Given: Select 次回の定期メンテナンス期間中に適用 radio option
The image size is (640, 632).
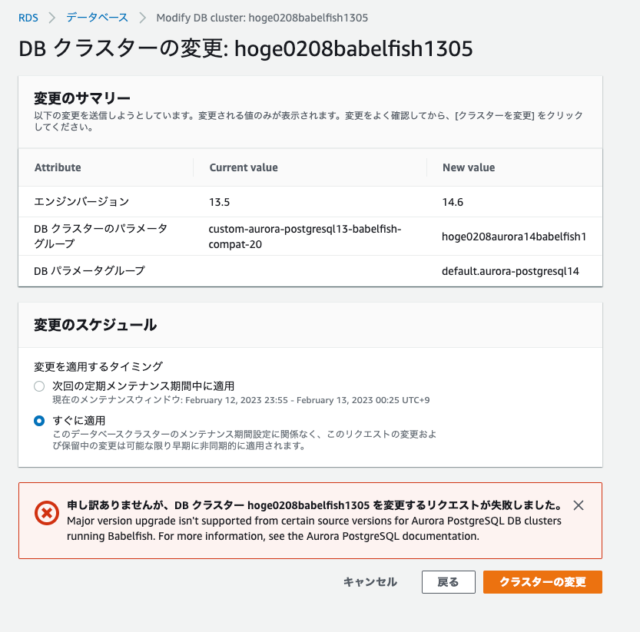Looking at the screenshot, I should (x=39, y=386).
